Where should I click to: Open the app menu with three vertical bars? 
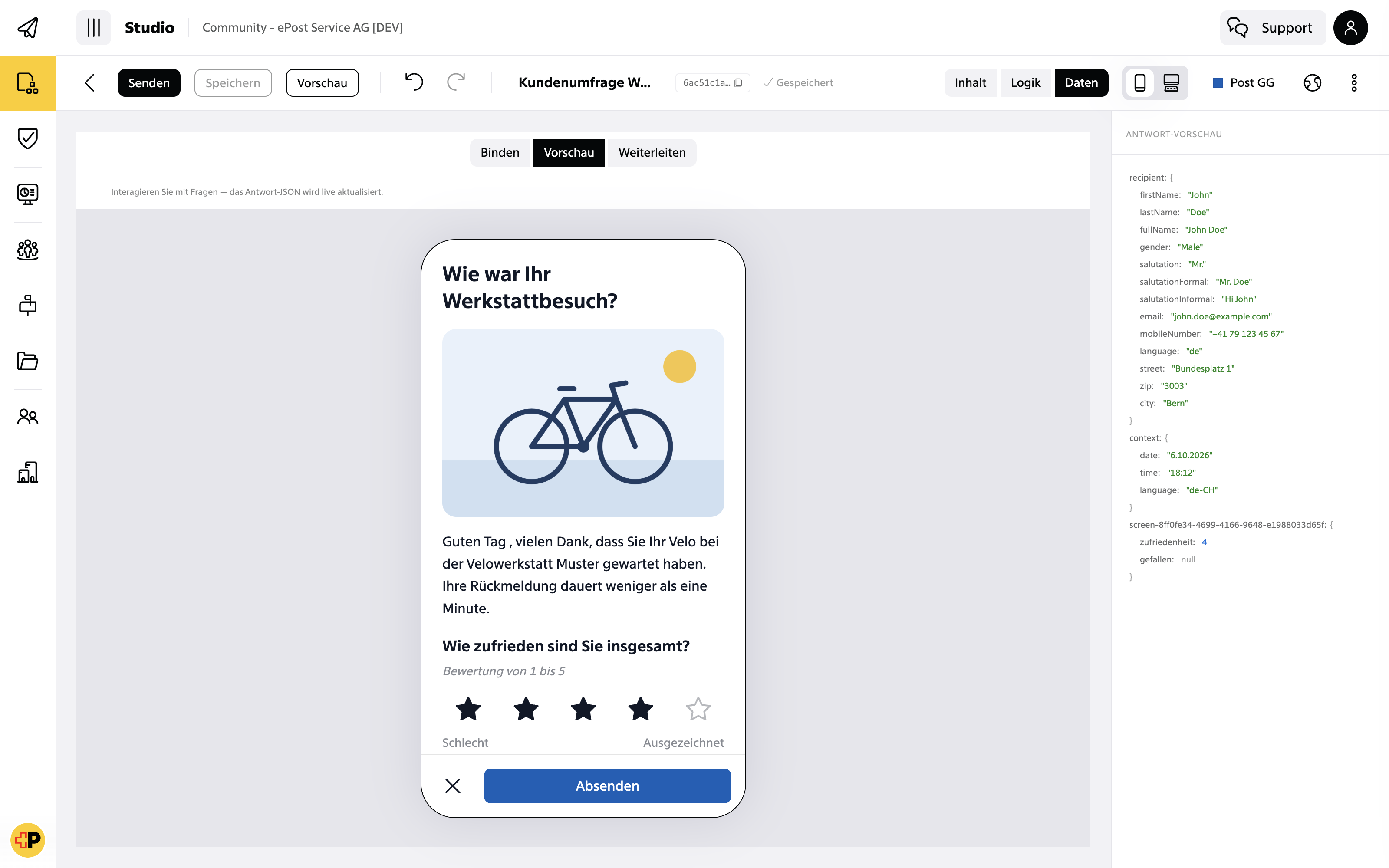pyautogui.click(x=94, y=27)
